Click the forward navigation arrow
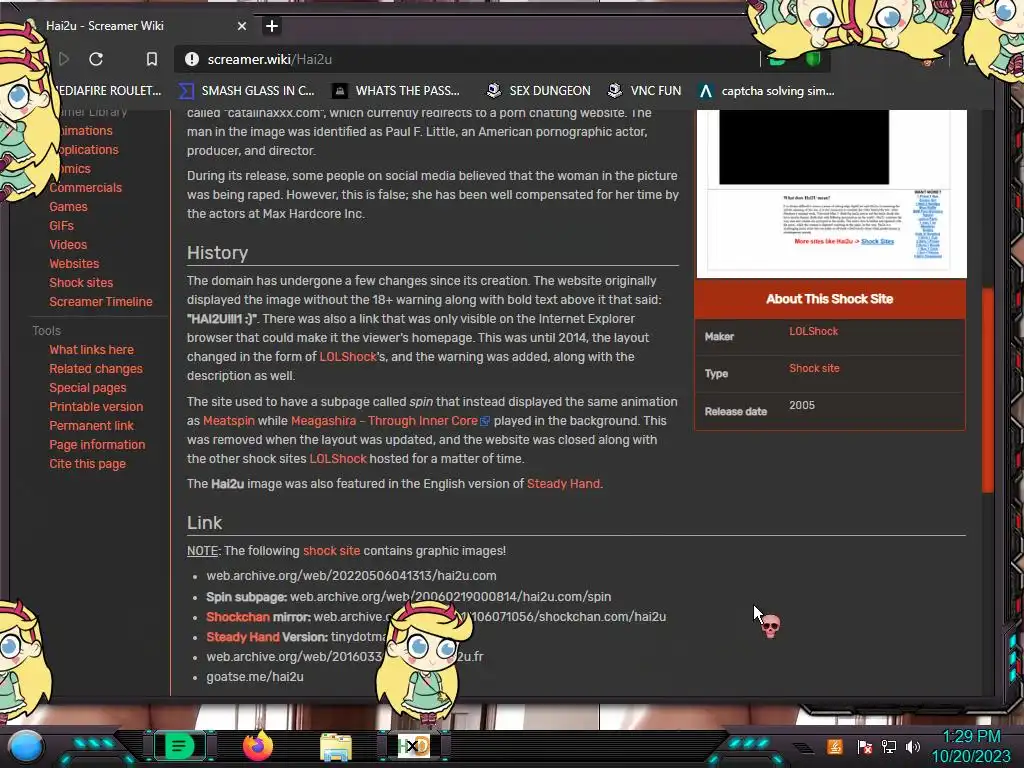Image resolution: width=1024 pixels, height=768 pixels. (x=64, y=59)
